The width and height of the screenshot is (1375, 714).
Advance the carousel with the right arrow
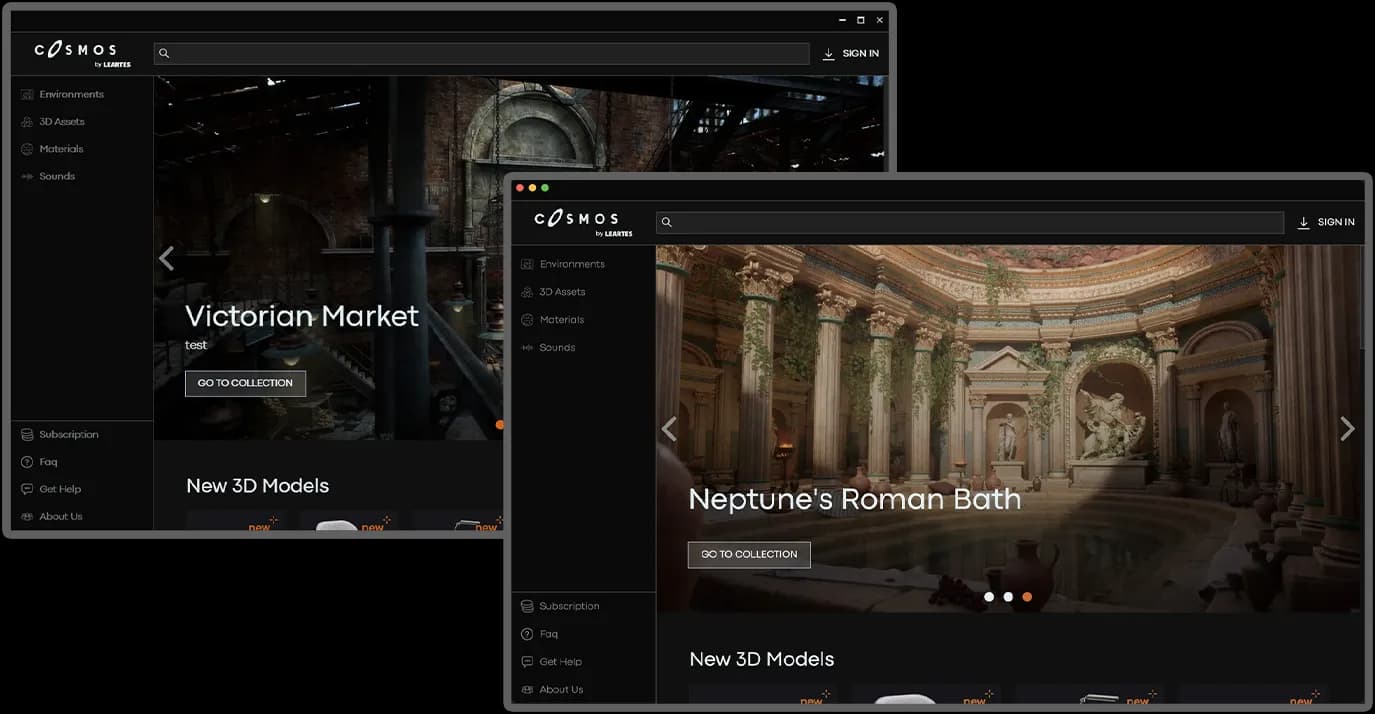[1347, 428]
